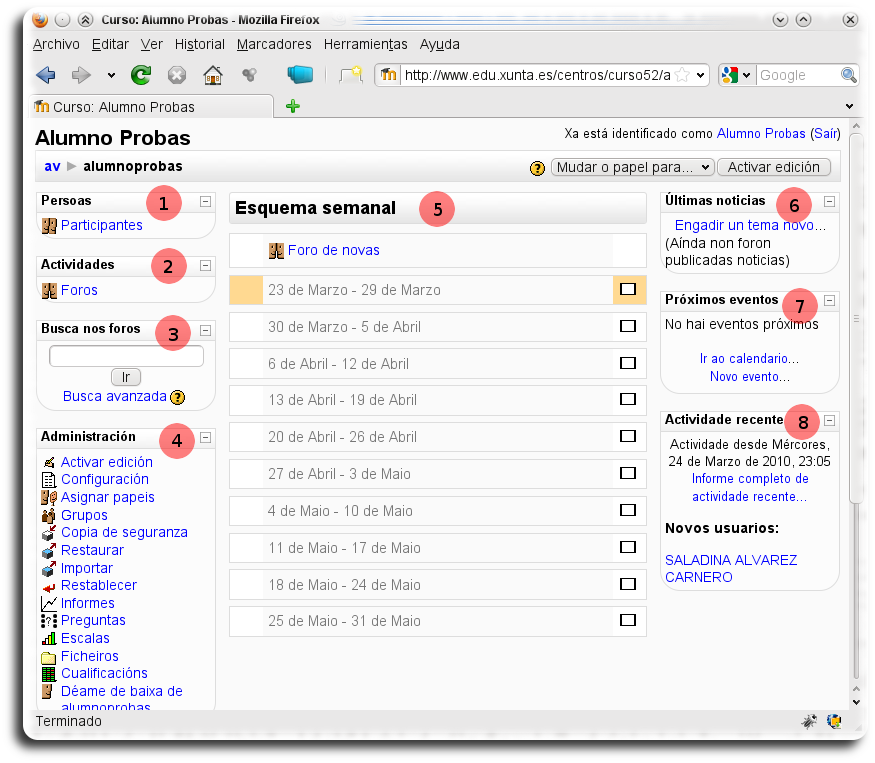Collapse the Últimas noticias block
875x763 pixels.
(x=828, y=201)
